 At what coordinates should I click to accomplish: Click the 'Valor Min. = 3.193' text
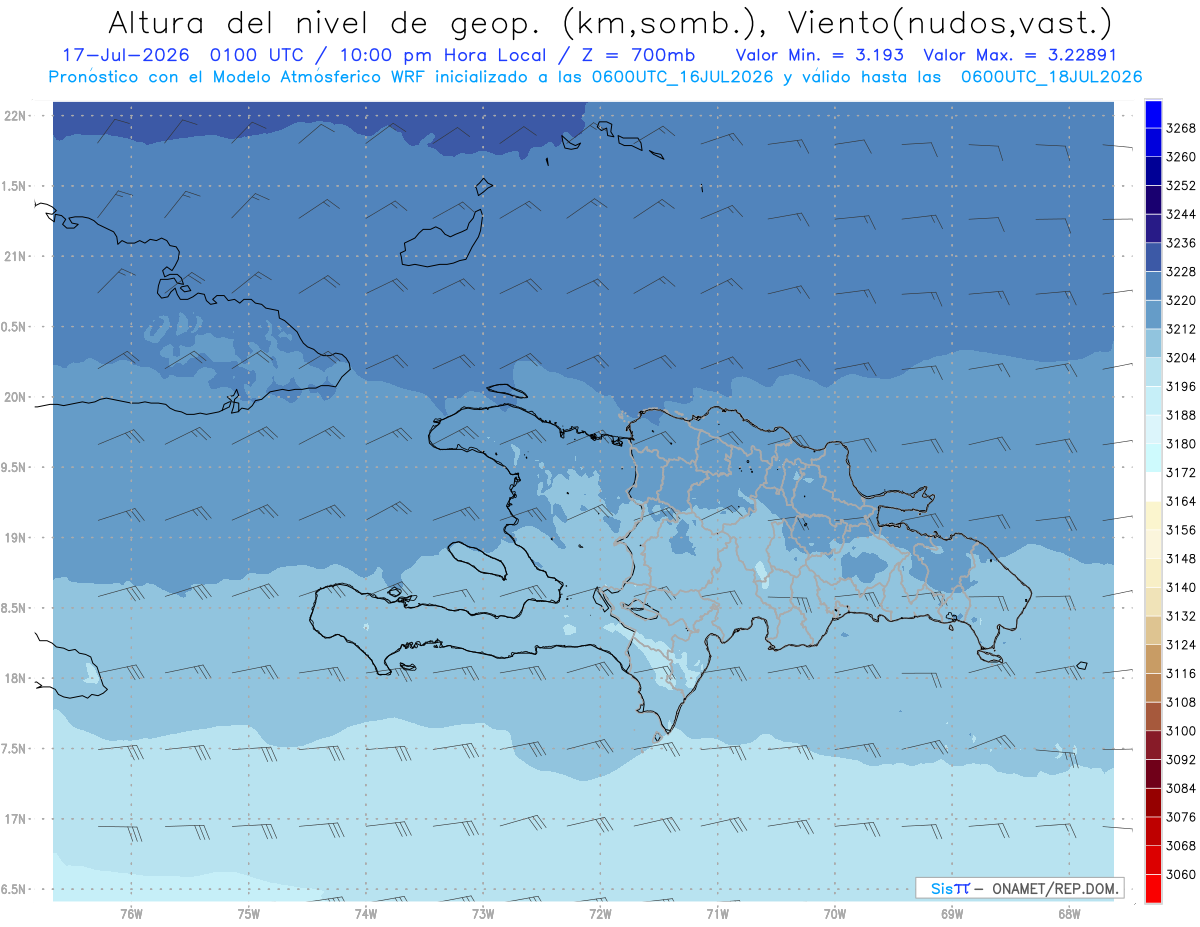[x=819, y=55]
